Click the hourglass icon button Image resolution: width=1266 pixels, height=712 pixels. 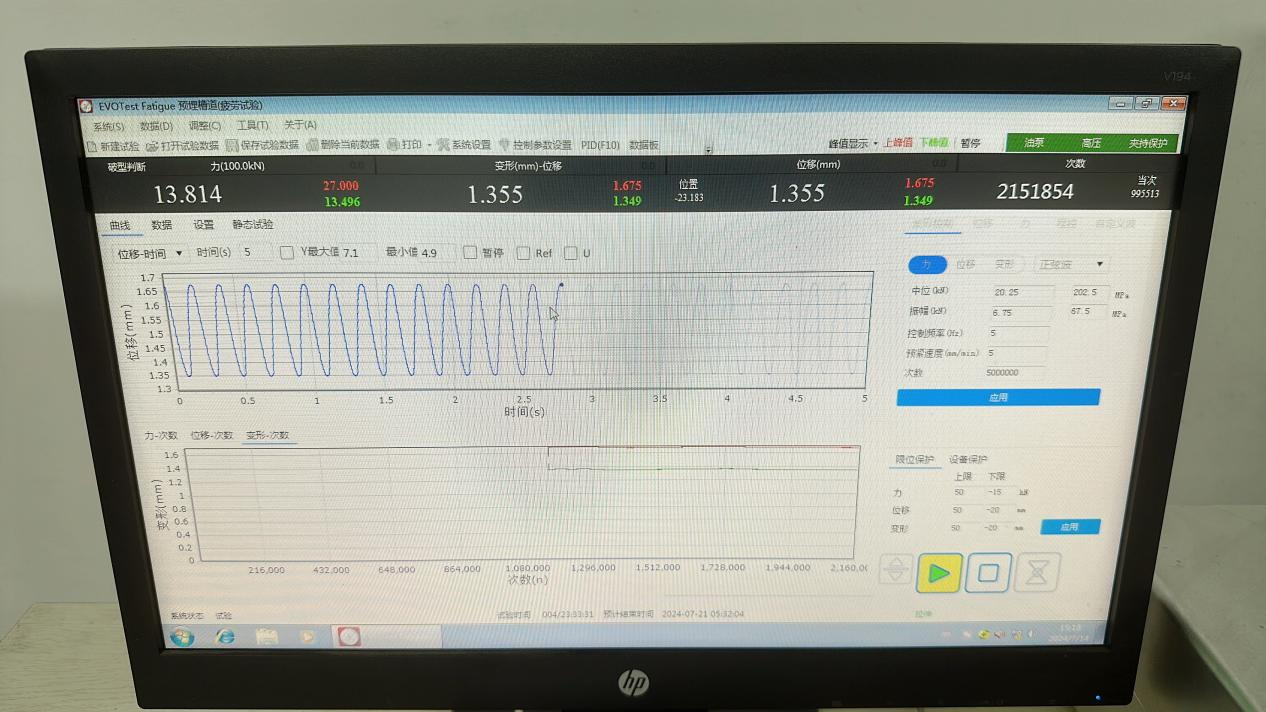coord(1039,573)
